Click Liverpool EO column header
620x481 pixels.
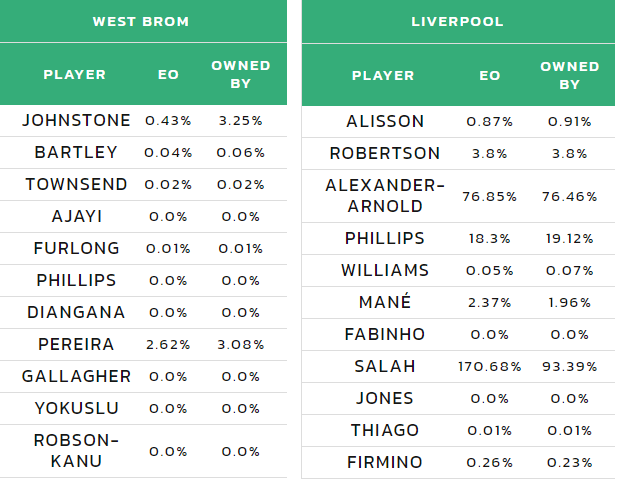[x=490, y=76]
